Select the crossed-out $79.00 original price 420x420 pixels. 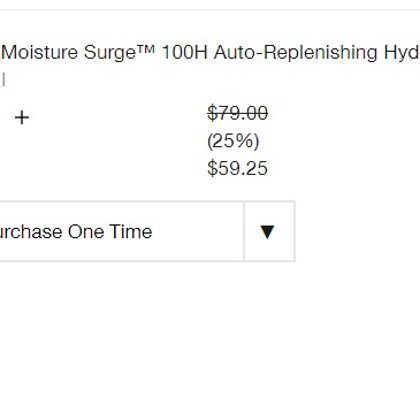[x=237, y=113]
